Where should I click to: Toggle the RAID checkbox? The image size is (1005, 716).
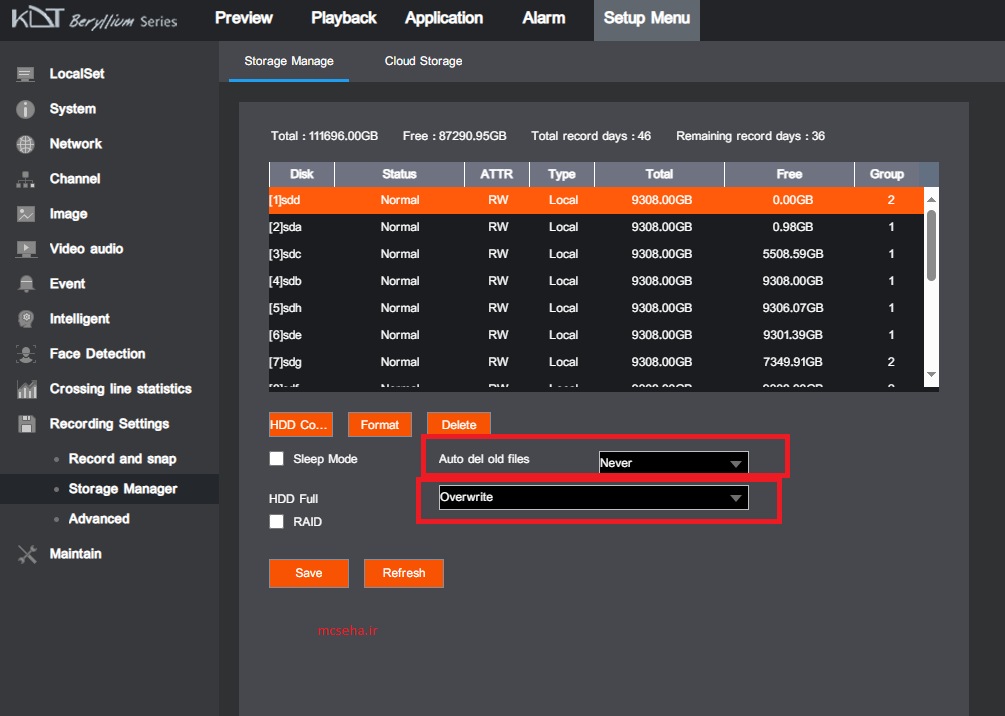click(276, 521)
